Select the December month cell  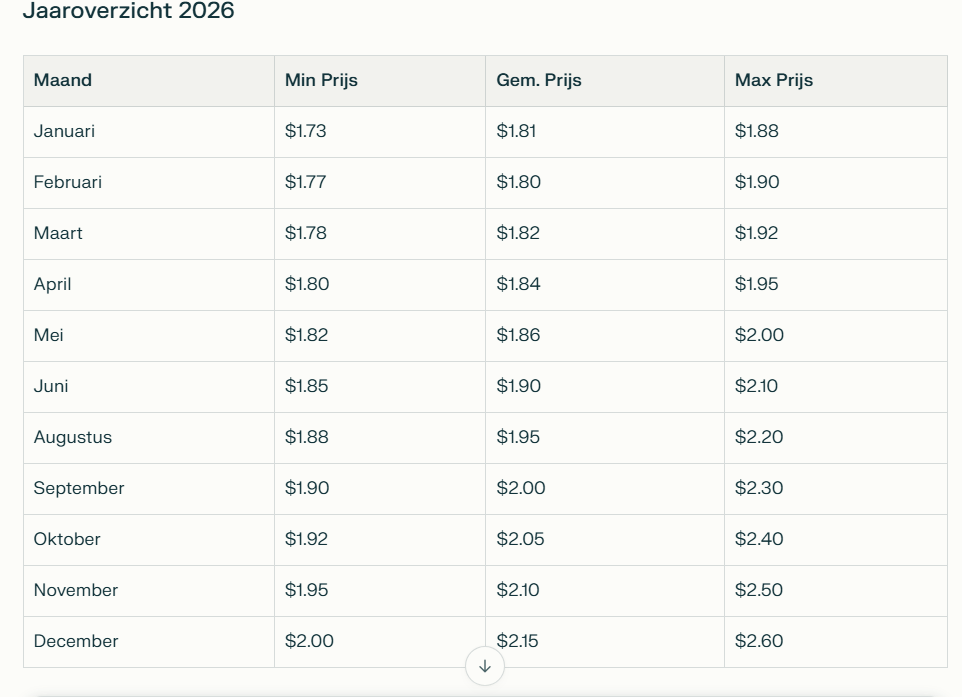point(76,641)
